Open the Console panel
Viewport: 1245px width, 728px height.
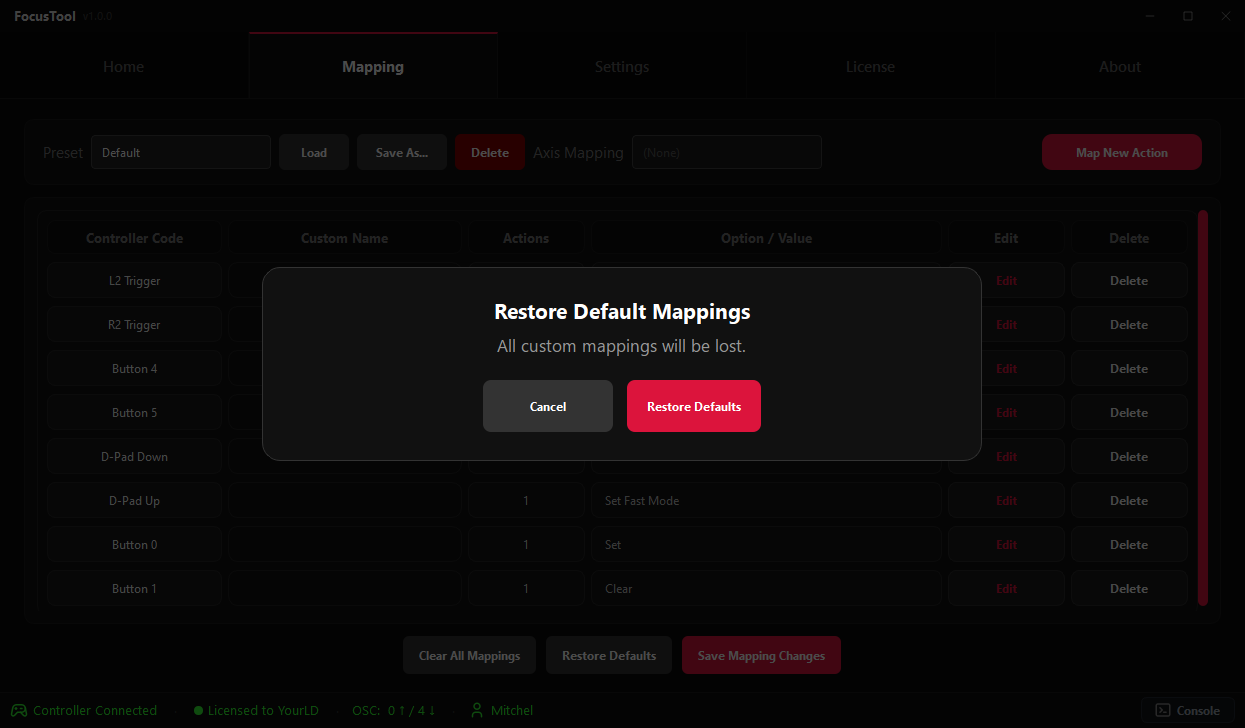(x=1188, y=710)
